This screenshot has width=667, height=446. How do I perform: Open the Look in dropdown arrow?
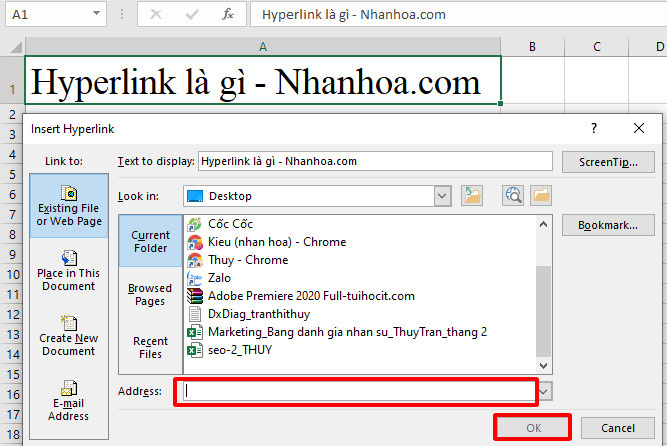coord(442,196)
